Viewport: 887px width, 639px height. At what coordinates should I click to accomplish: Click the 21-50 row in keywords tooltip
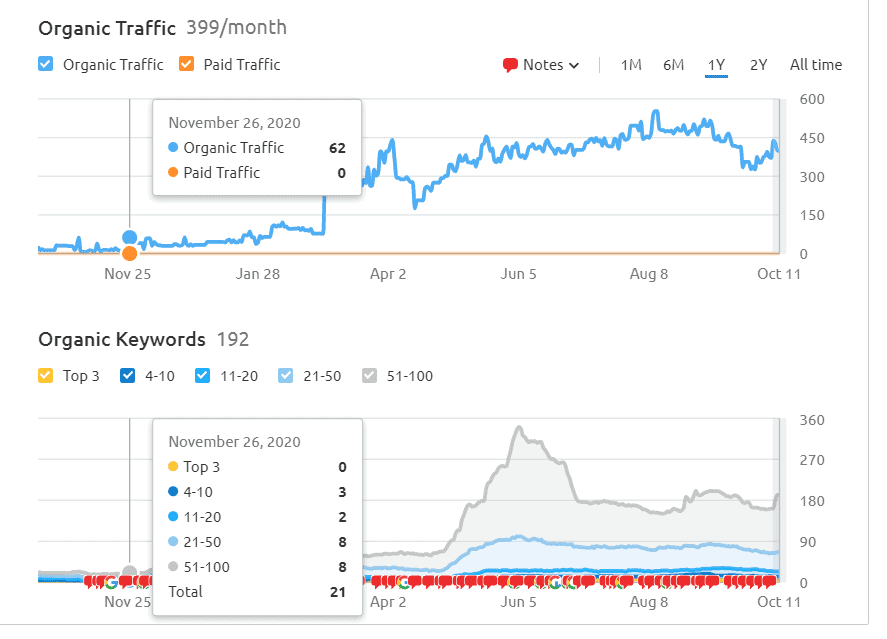(257, 542)
